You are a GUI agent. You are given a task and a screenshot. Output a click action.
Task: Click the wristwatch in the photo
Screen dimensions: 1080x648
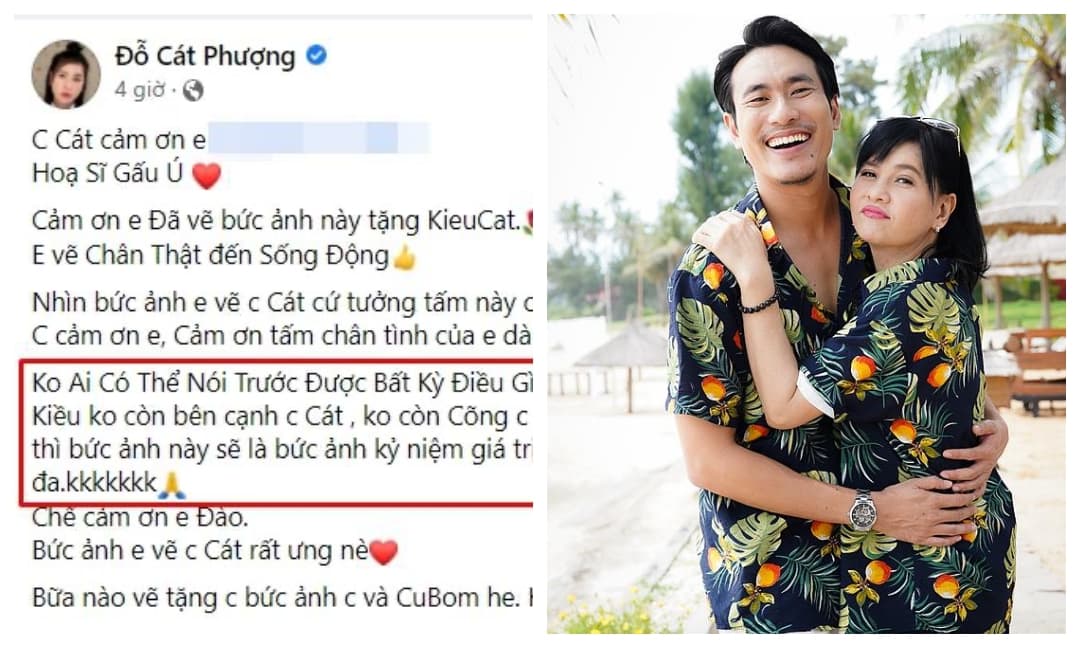(863, 510)
